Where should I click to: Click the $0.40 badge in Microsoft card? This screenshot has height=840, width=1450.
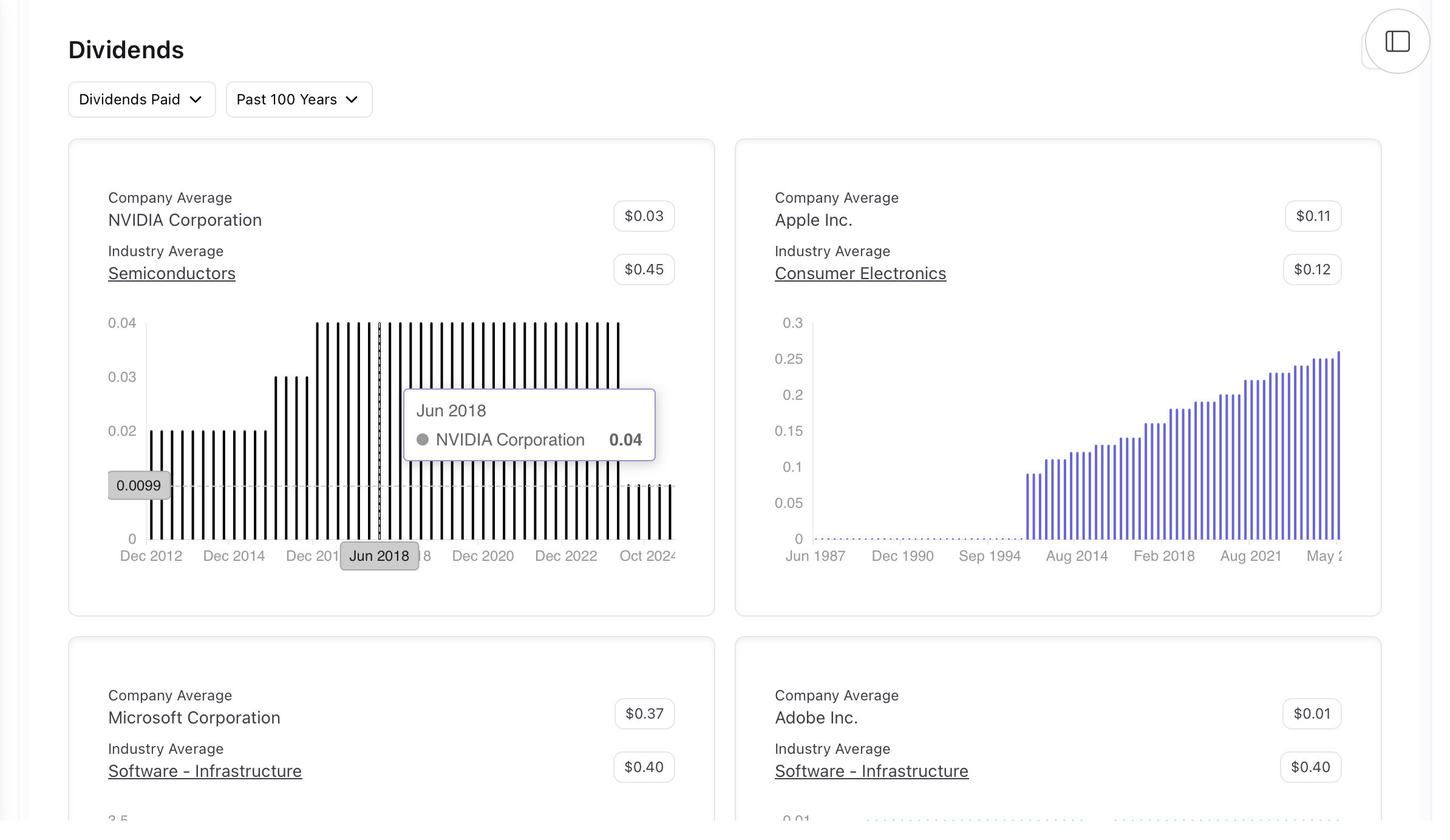(x=644, y=767)
